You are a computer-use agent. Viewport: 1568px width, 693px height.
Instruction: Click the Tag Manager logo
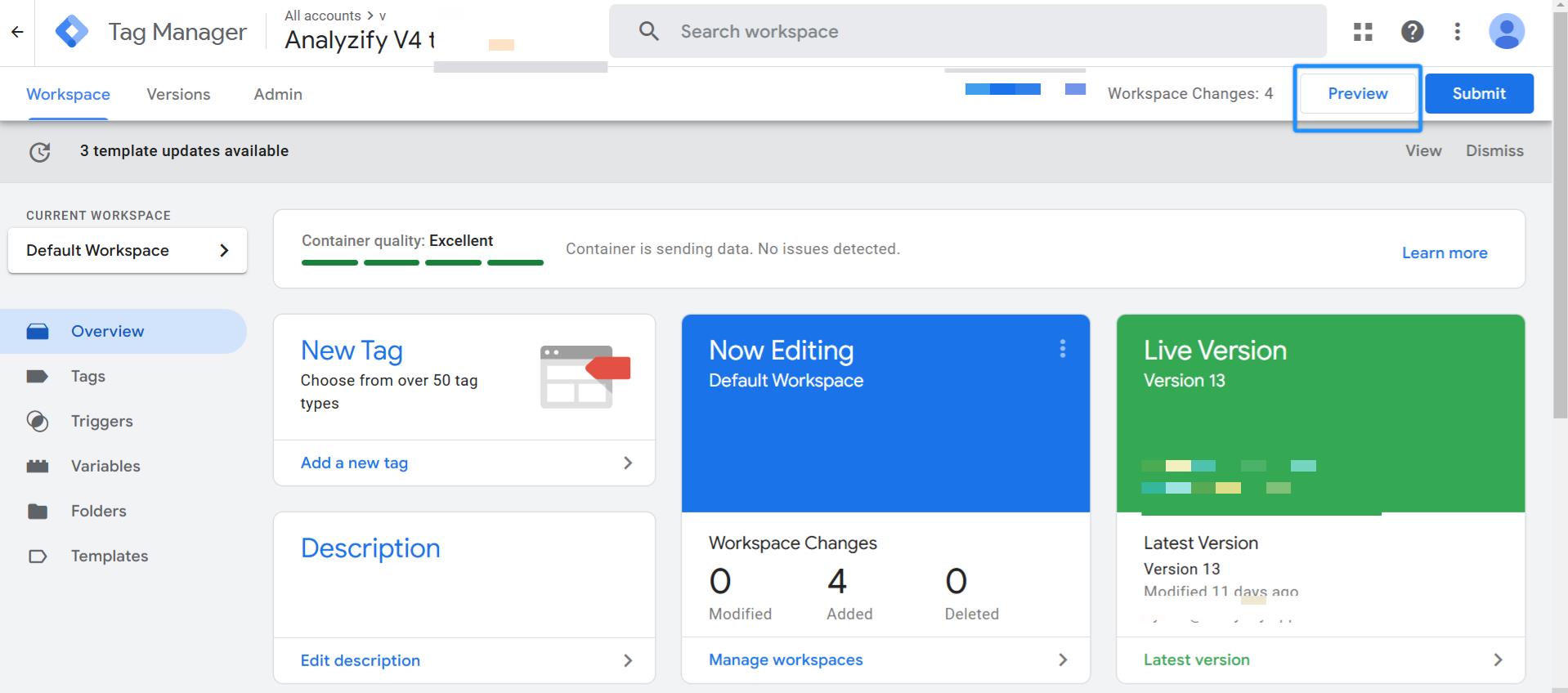(x=72, y=32)
